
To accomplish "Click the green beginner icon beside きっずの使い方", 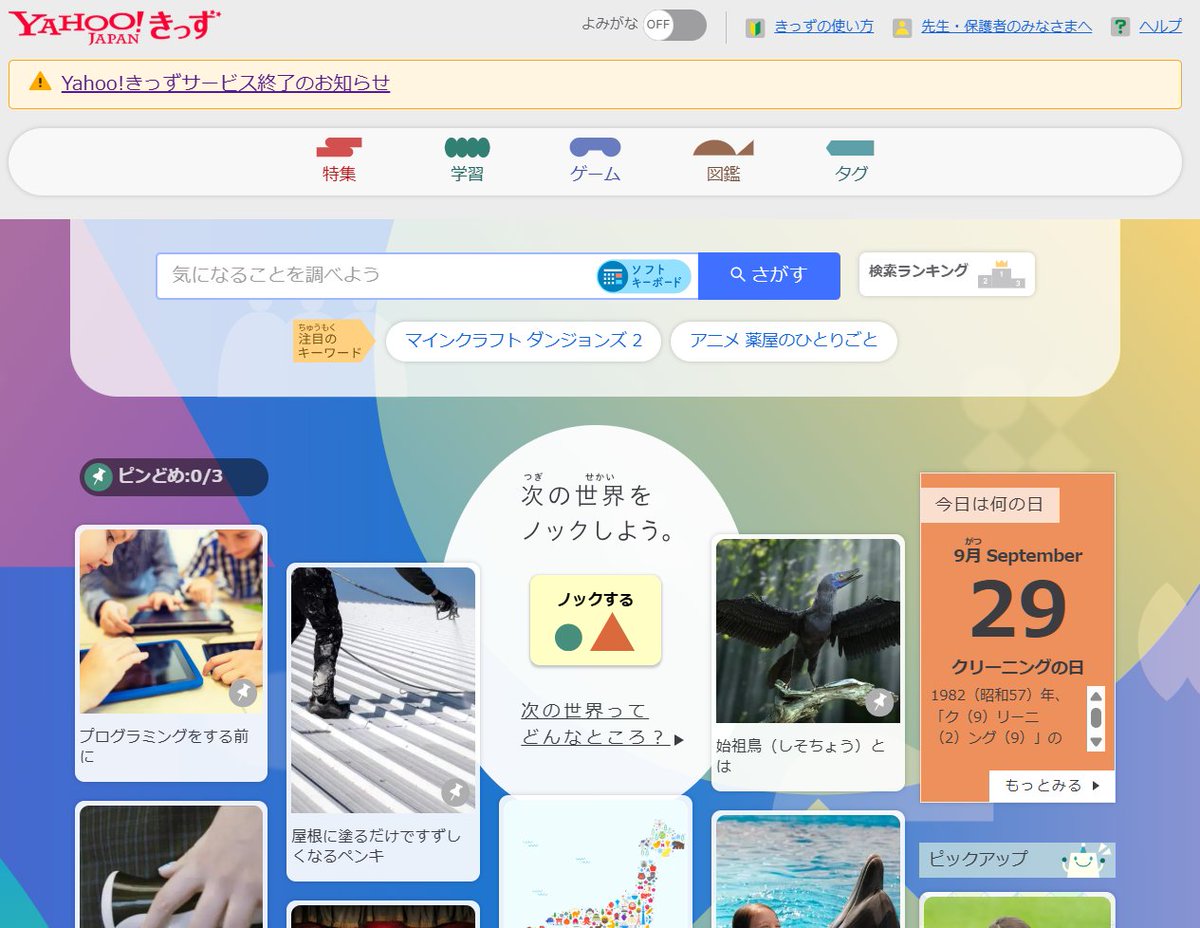I will (755, 27).
